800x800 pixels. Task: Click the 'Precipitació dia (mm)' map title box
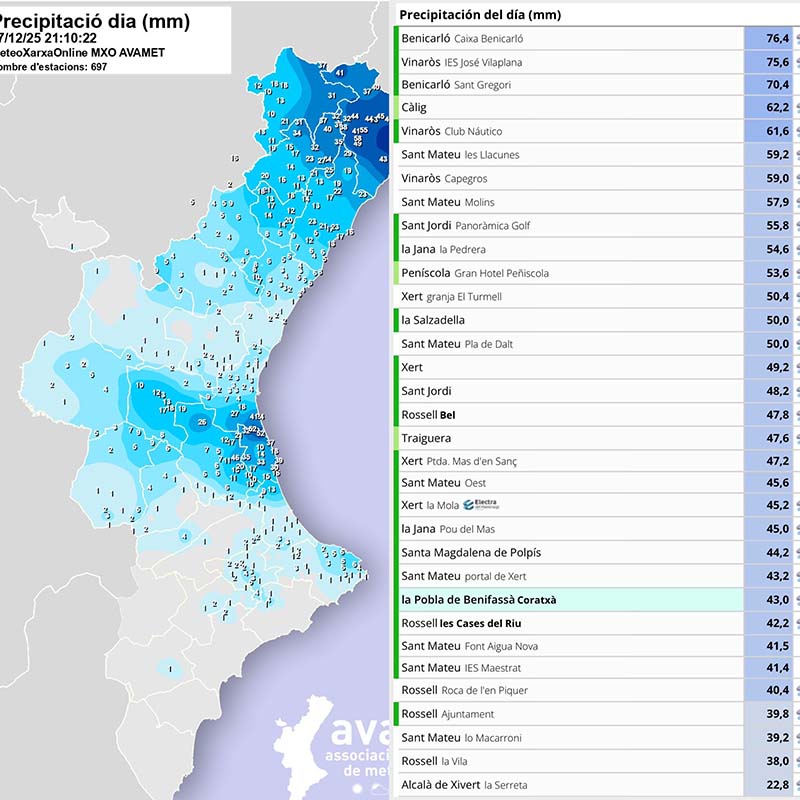point(115,40)
